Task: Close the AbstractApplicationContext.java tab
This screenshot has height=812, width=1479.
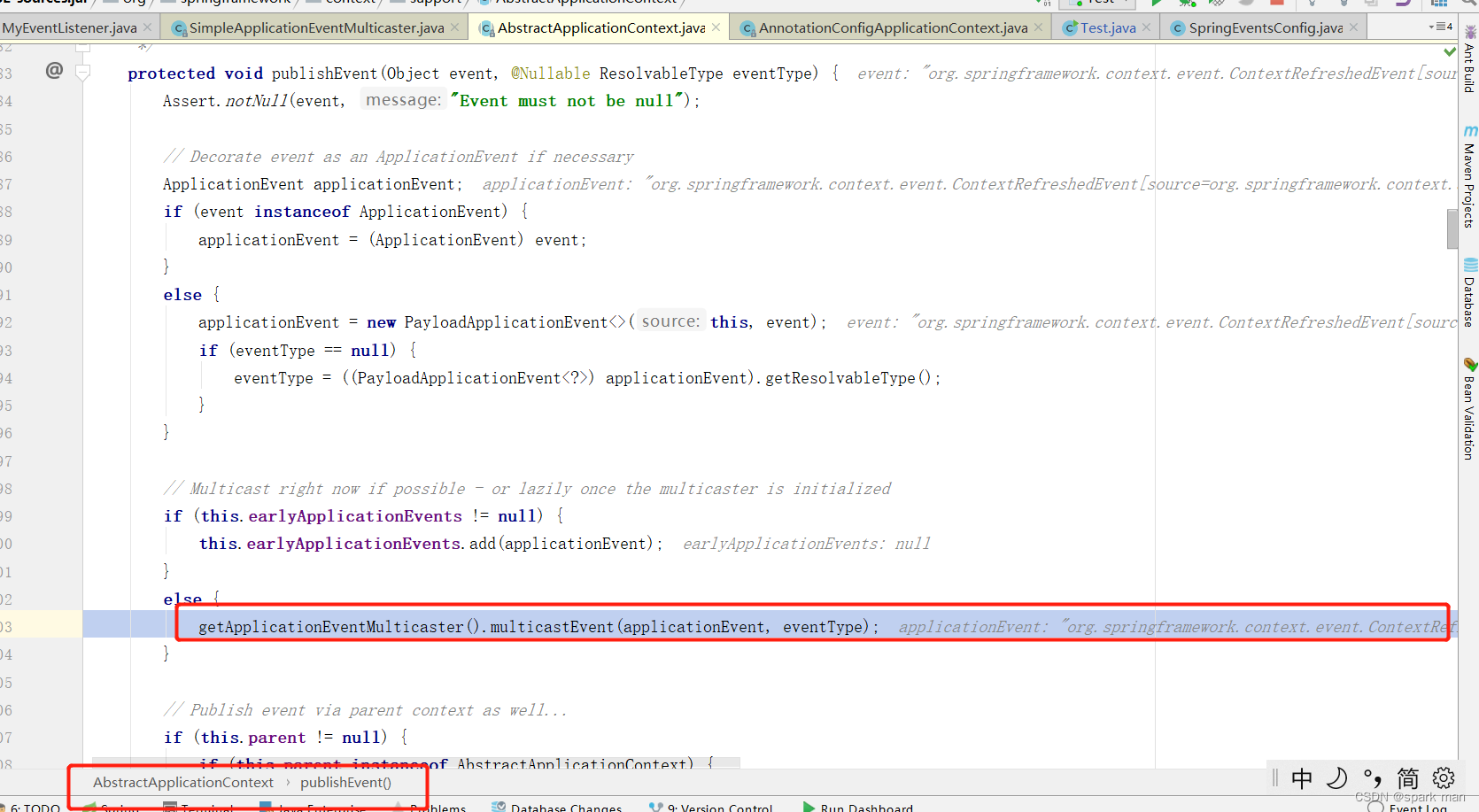Action: pos(716,27)
